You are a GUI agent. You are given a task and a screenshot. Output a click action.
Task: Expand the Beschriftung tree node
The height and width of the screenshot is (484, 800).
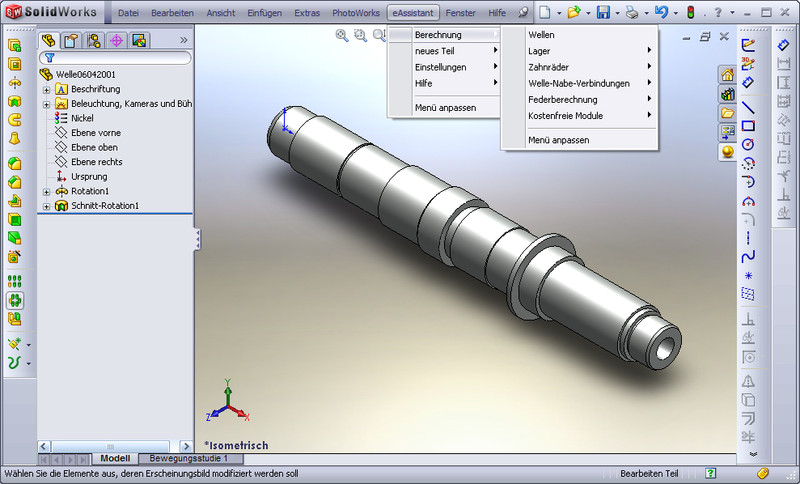click(46, 89)
